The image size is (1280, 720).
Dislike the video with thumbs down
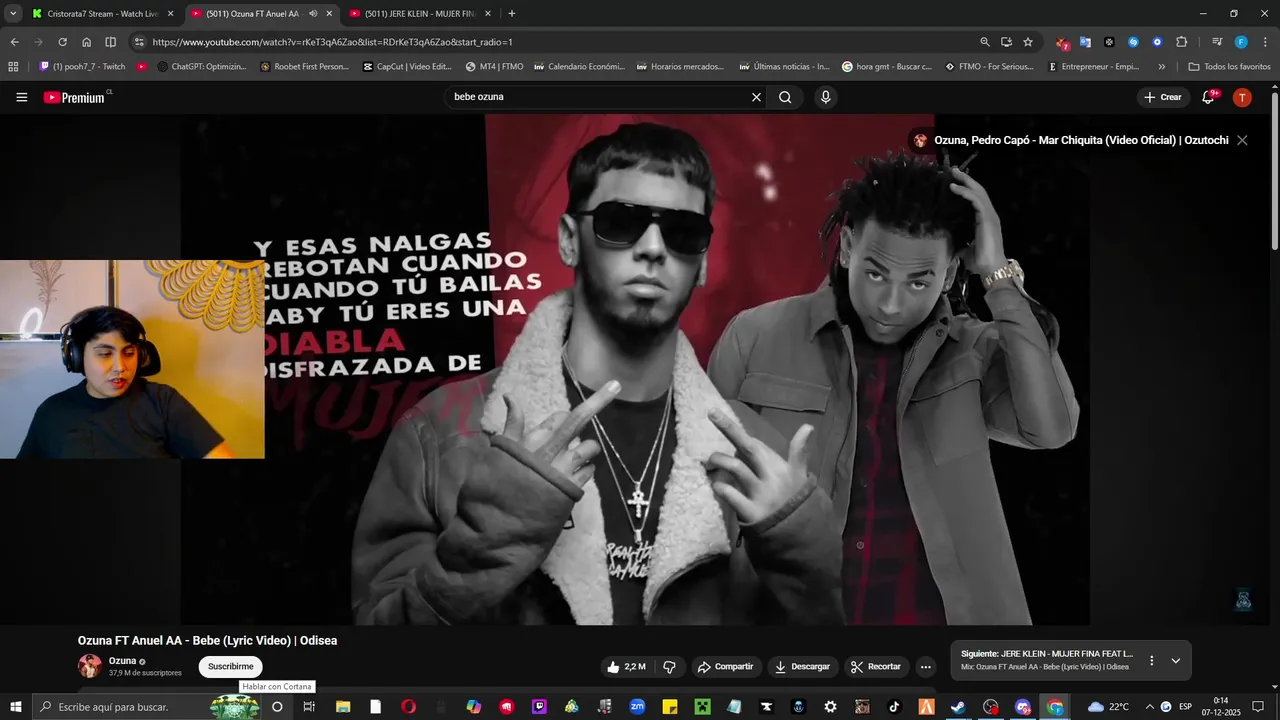pyautogui.click(x=670, y=667)
